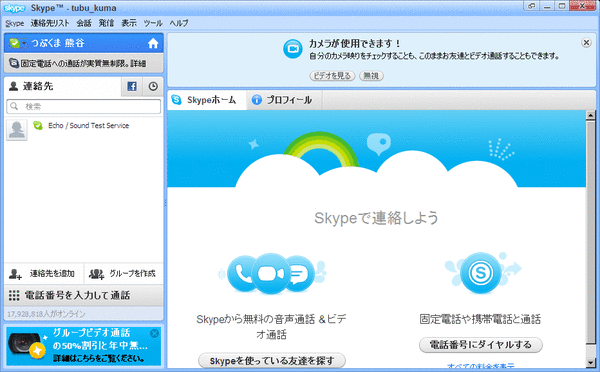The width and height of the screenshot is (600, 372).
Task: Open the ヘルプ menu
Action: 179,23
